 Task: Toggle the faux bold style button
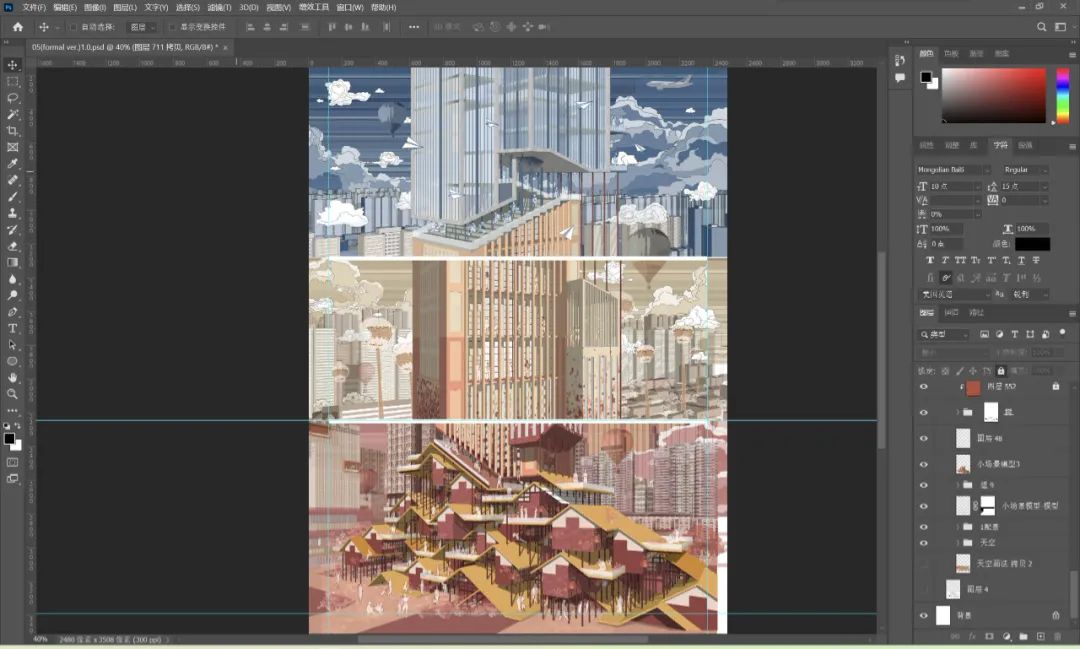click(x=930, y=260)
